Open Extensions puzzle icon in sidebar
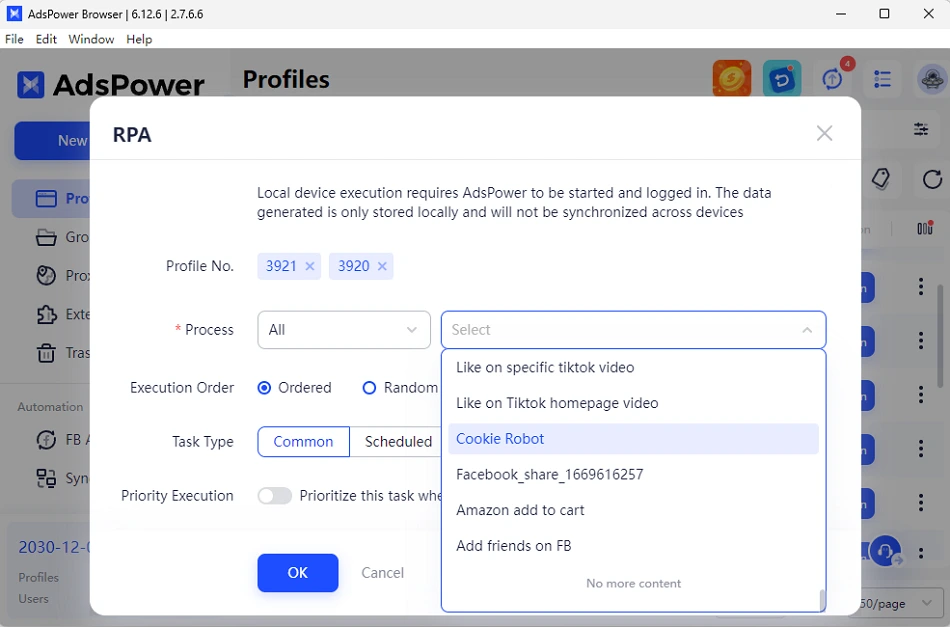The width and height of the screenshot is (950, 627). [46, 314]
